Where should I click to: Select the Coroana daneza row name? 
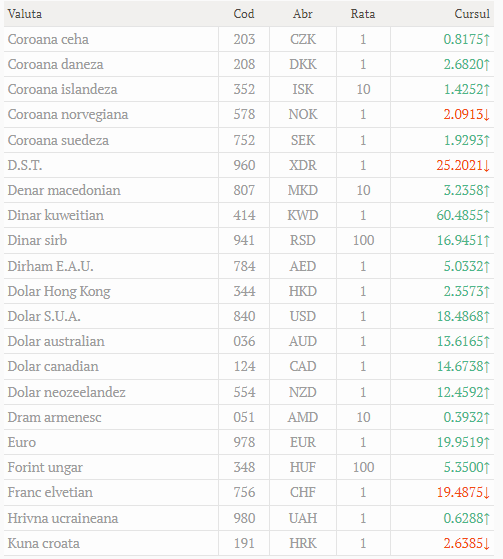(55, 64)
